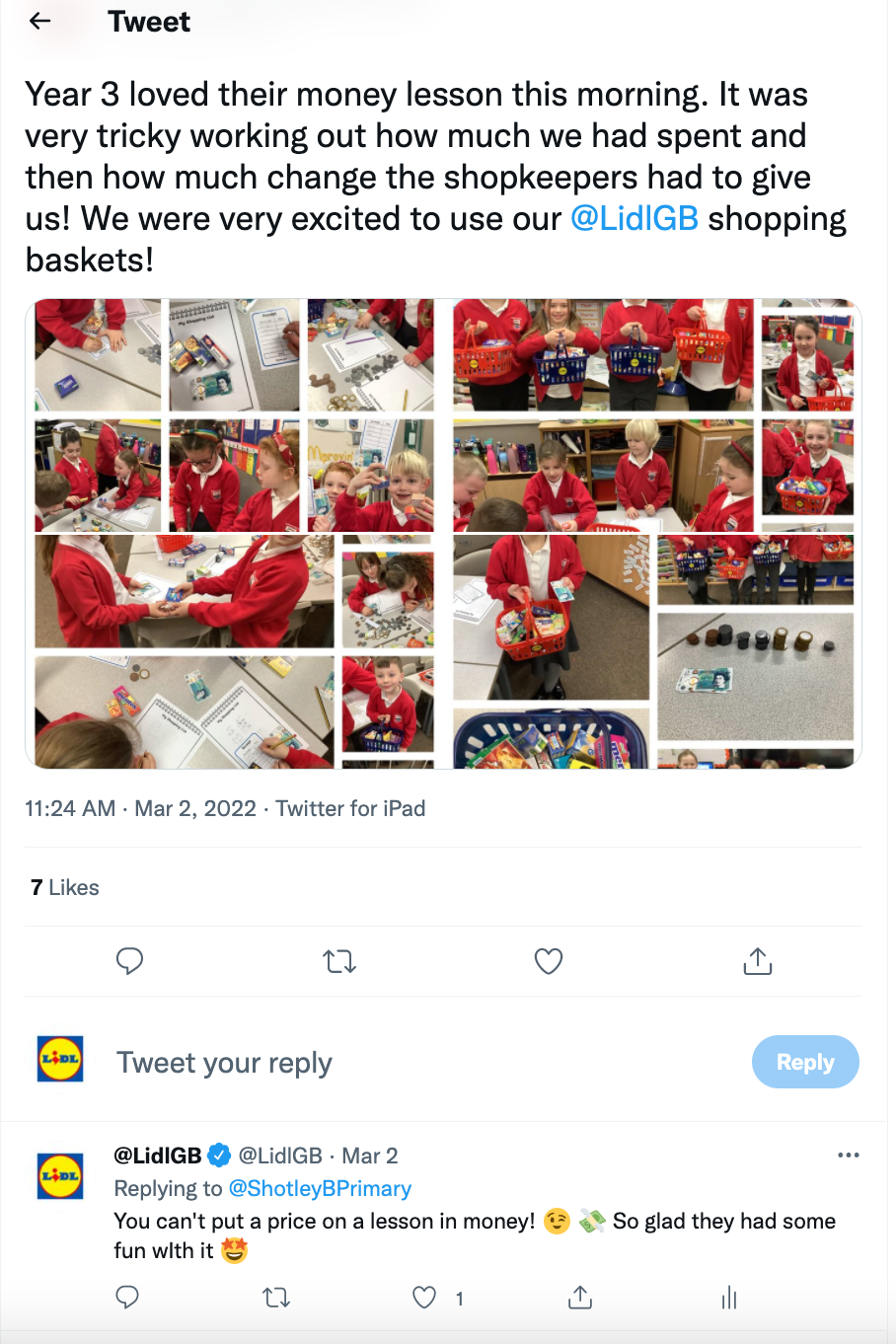Viewport: 896px width, 1344px height.
Task: Share the main tweet via share icon
Action: click(x=757, y=961)
